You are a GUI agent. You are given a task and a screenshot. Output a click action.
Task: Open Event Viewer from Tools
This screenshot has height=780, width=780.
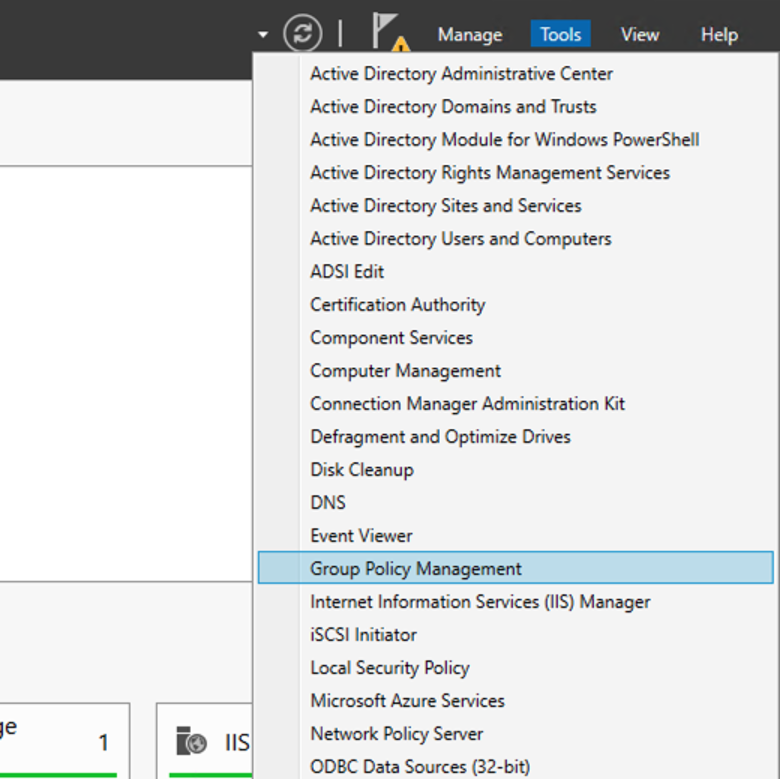(x=361, y=535)
